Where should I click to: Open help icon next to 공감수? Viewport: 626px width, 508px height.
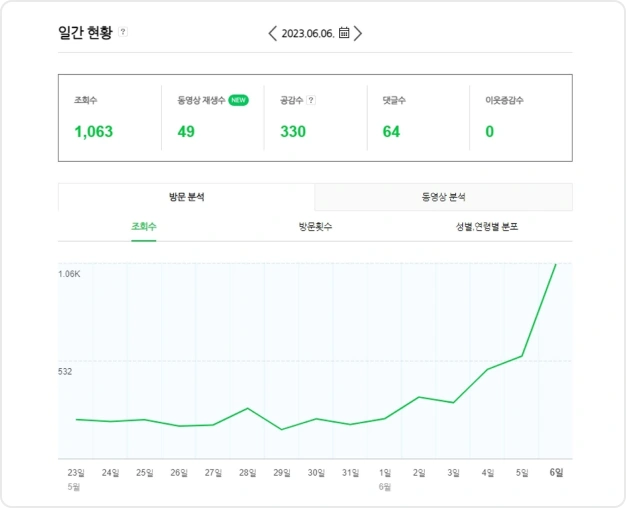[311, 100]
